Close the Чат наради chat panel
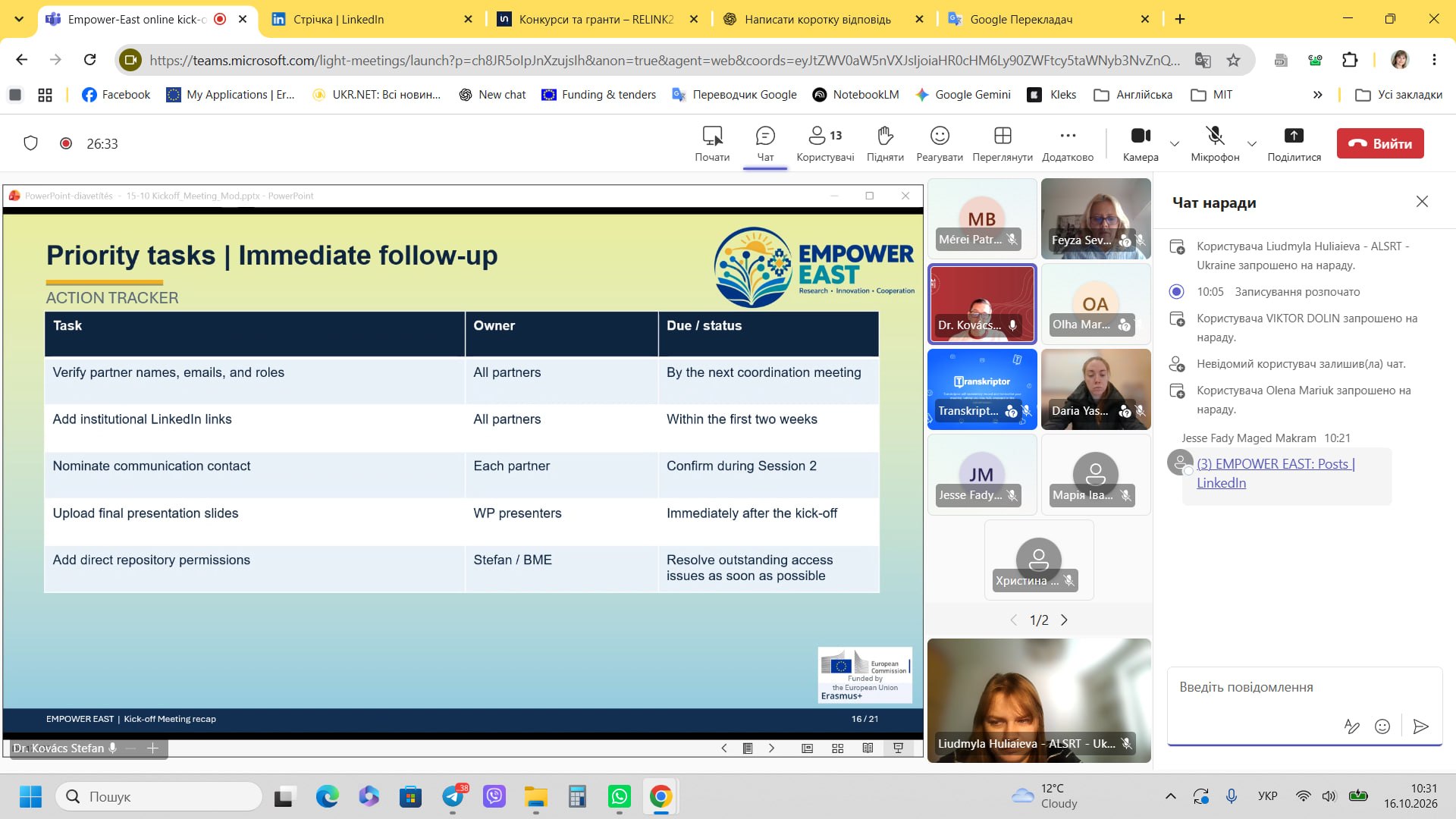1456x819 pixels. 1422,202
